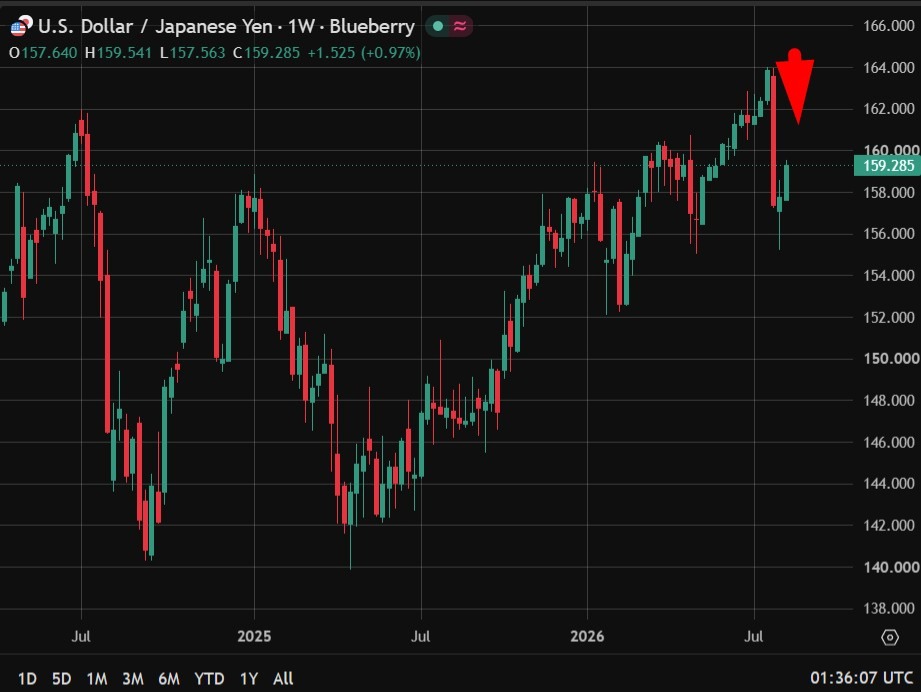Select the All time range
The image size is (921, 692).
click(283, 678)
